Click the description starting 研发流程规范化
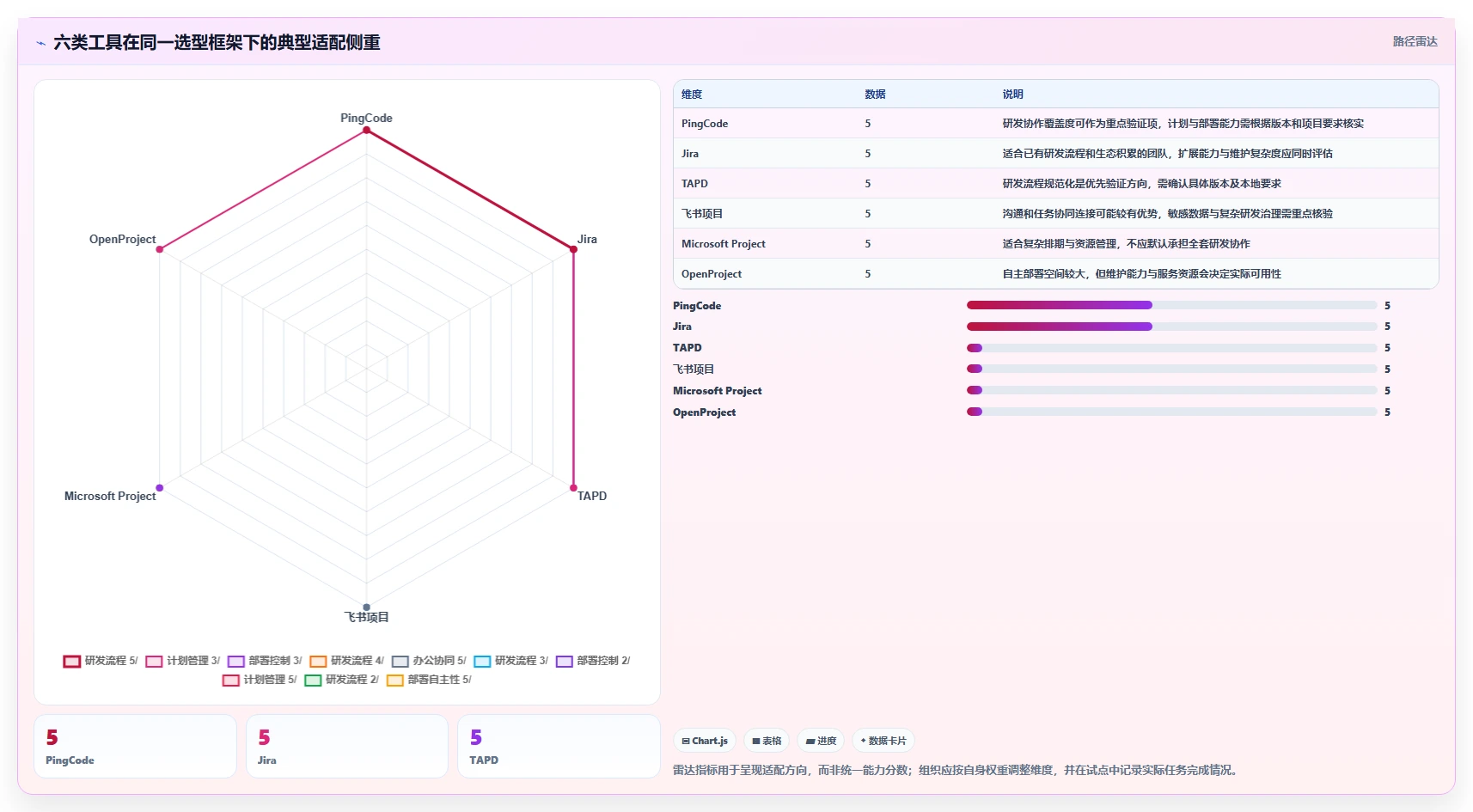Screen dimensions: 1473x812 [x=1141, y=184]
